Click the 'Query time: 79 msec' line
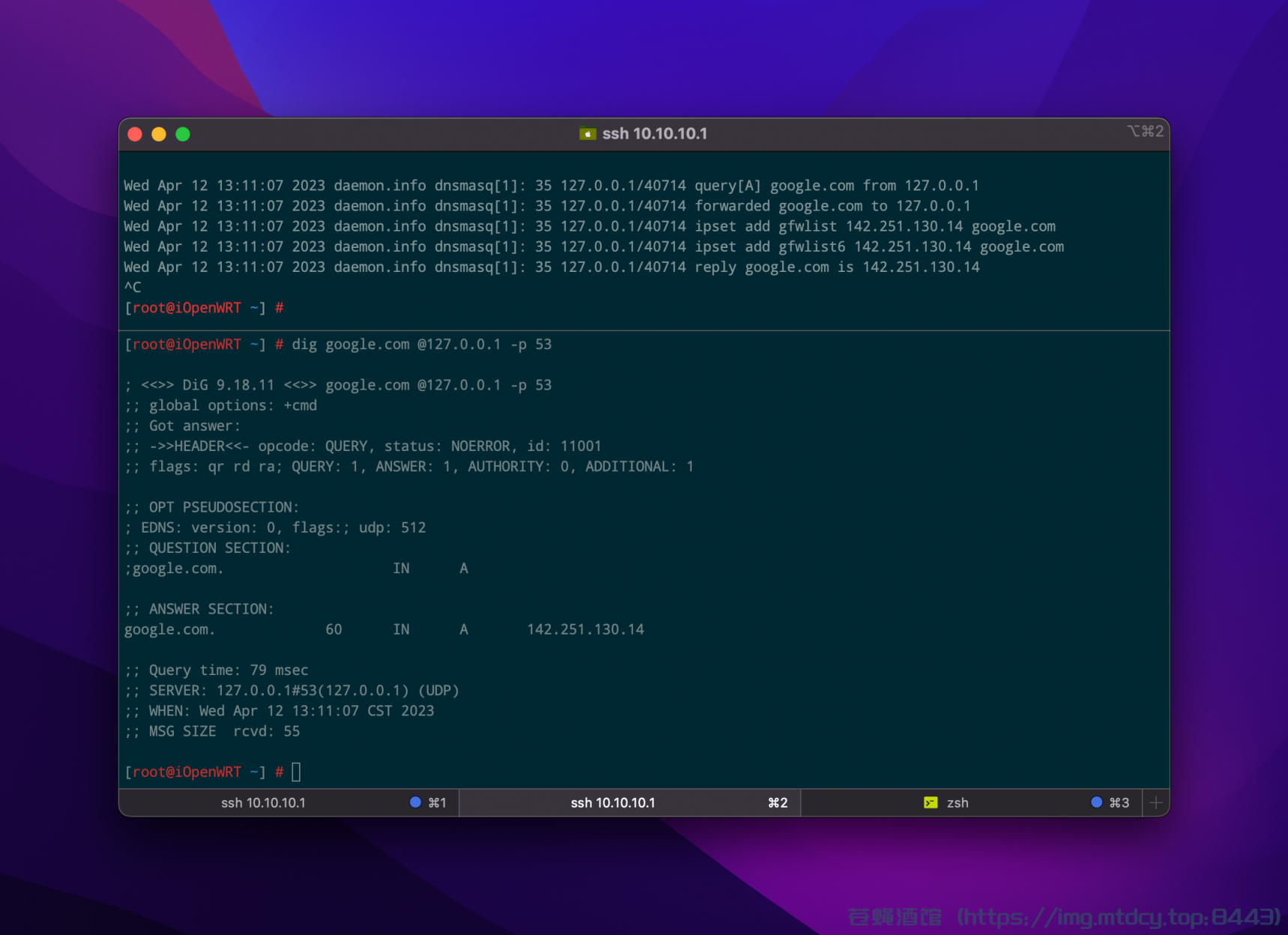This screenshot has width=1288, height=935. [x=217, y=670]
